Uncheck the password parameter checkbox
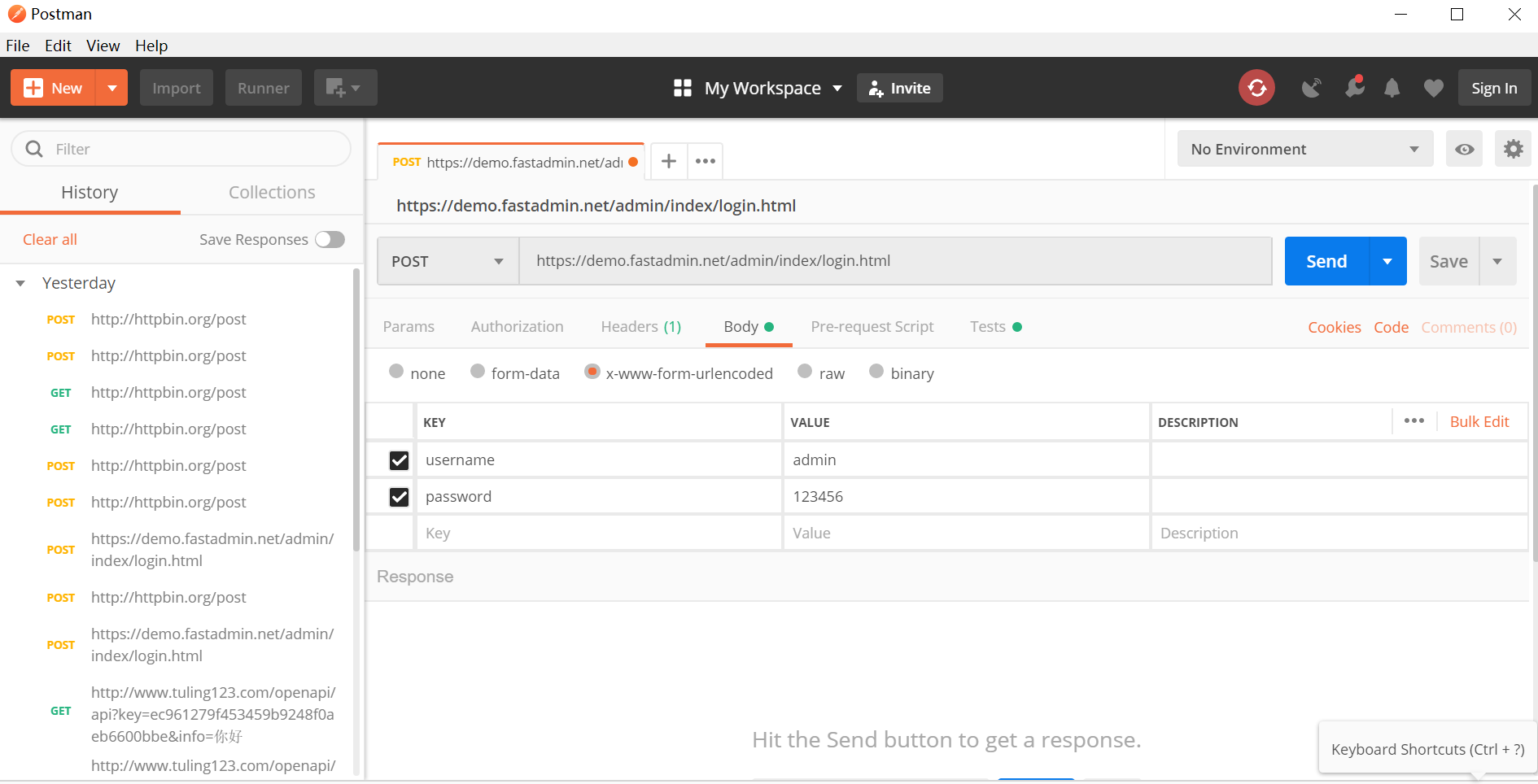This screenshot has width=1538, height=784. (x=399, y=497)
